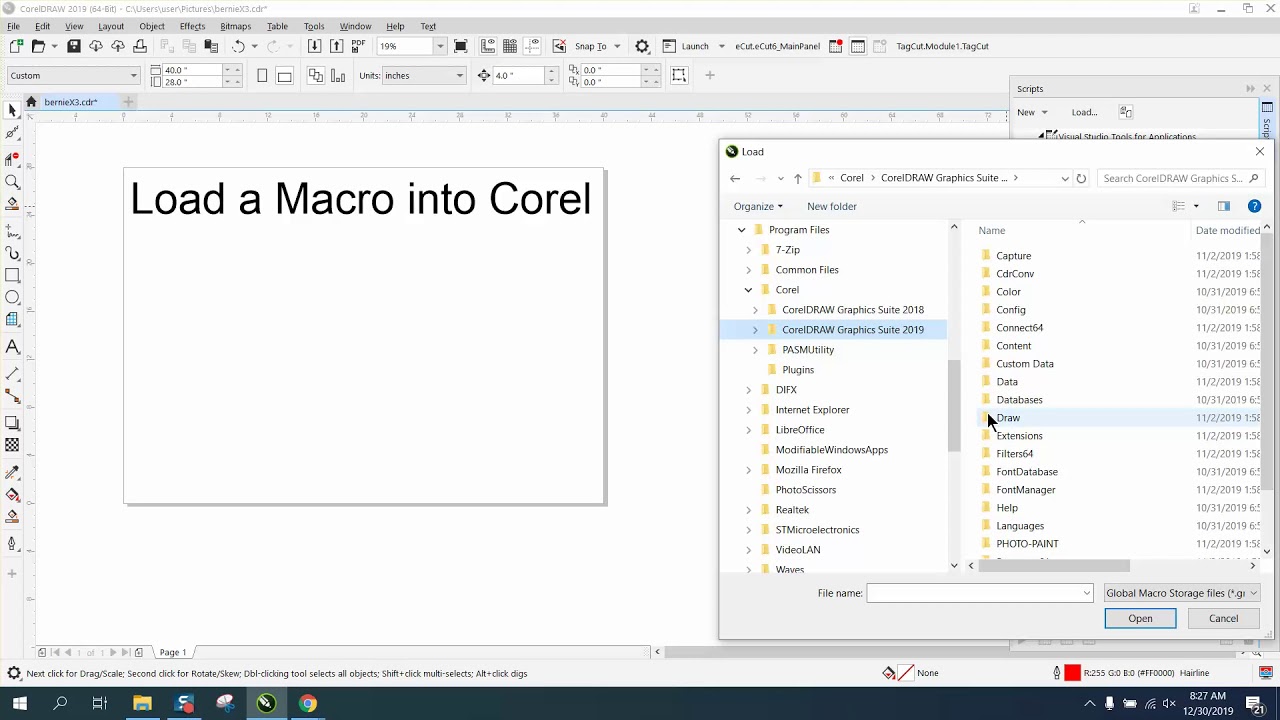Open the page size Custom dropdown
The image size is (1280, 720).
coord(133,76)
